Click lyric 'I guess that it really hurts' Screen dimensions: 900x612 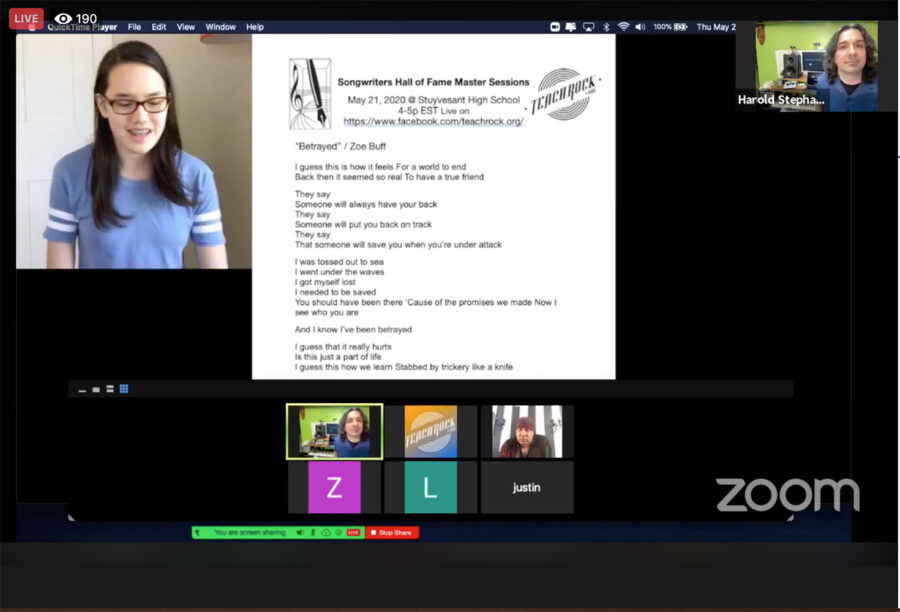click(343, 347)
